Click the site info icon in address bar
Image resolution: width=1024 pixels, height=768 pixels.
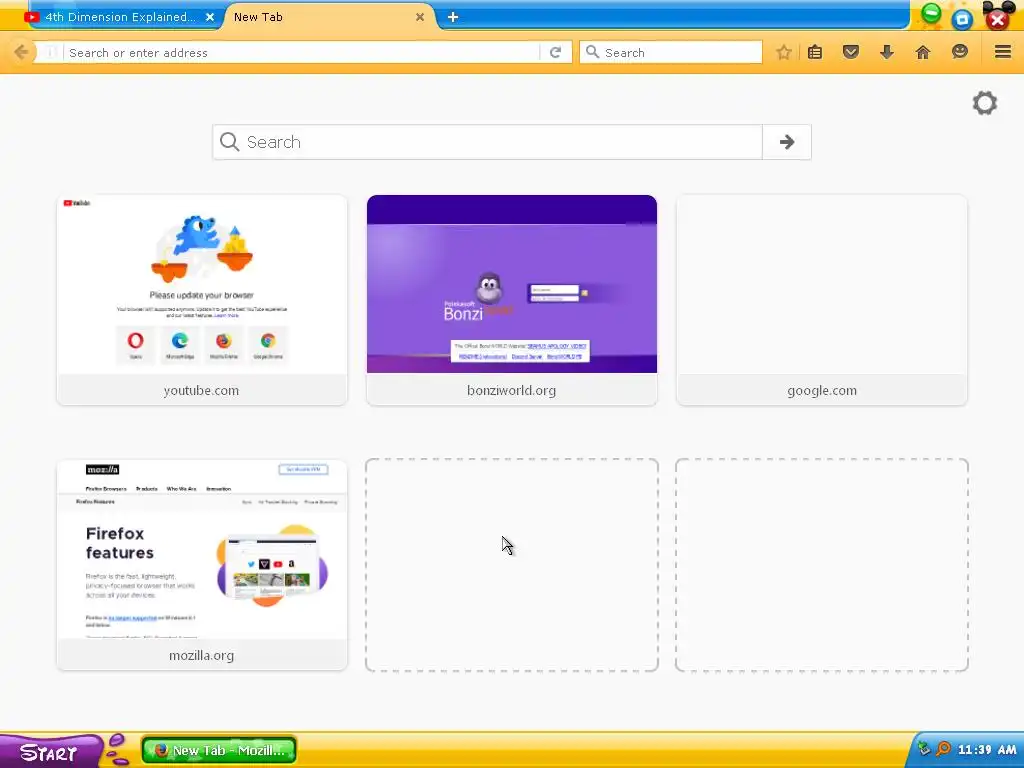click(x=51, y=52)
